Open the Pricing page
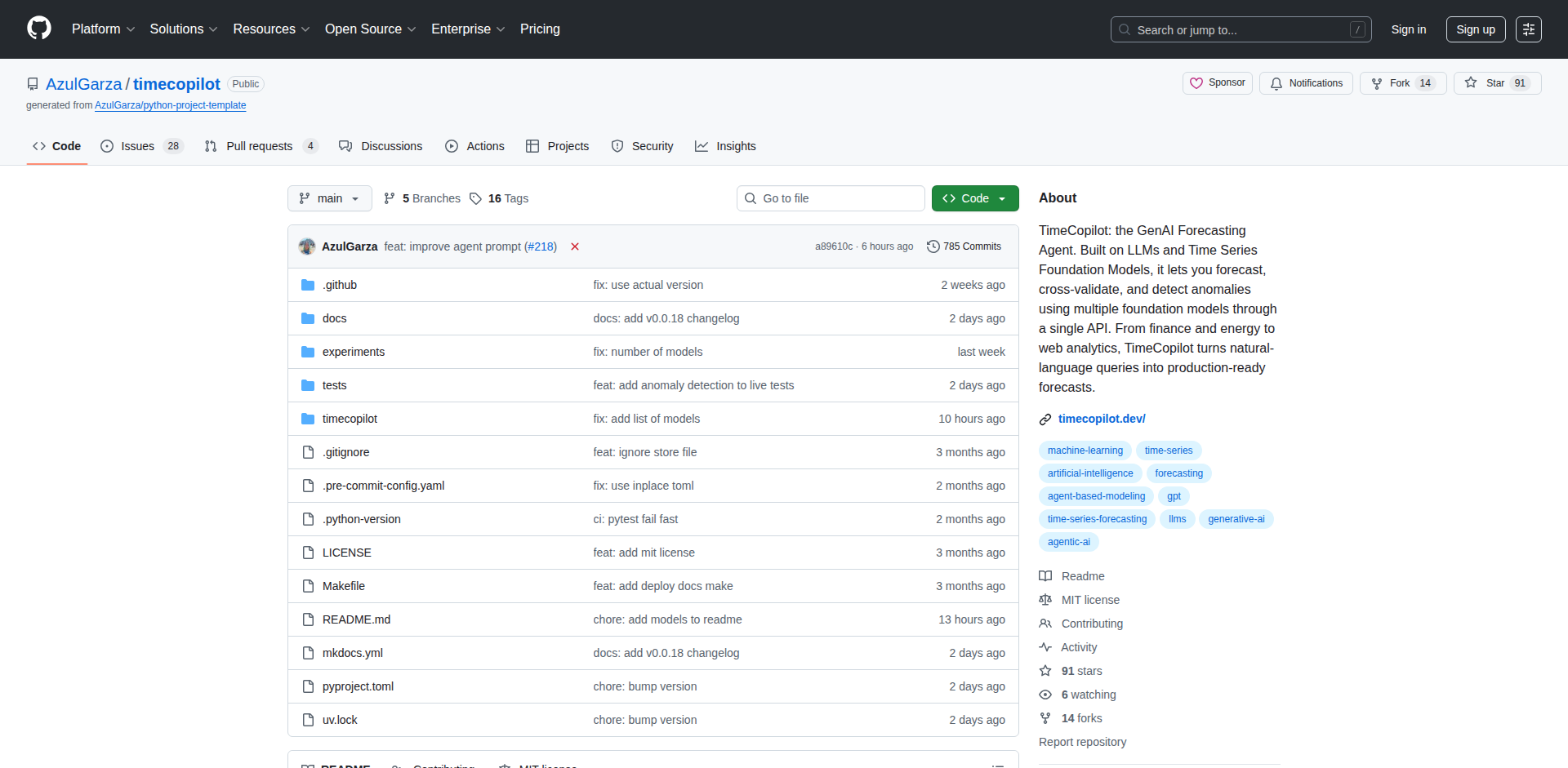The width and height of the screenshot is (1568, 768). click(x=540, y=29)
